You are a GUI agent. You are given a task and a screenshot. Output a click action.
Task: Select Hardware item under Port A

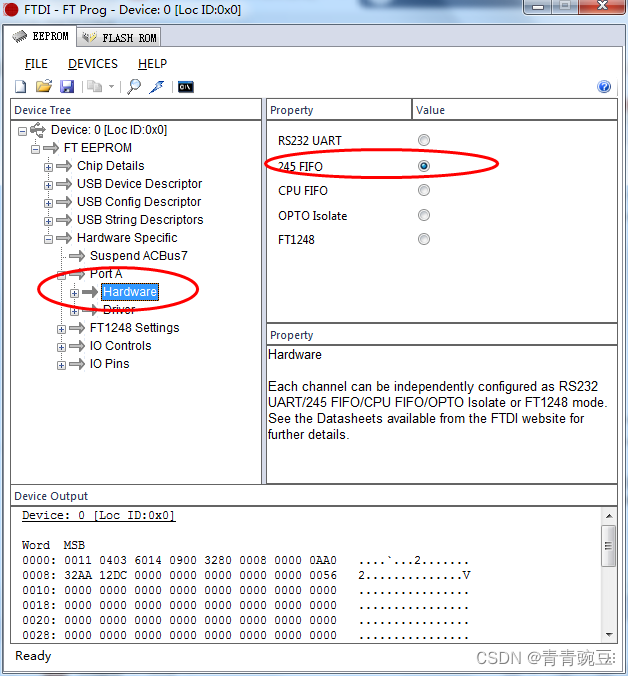coord(130,292)
